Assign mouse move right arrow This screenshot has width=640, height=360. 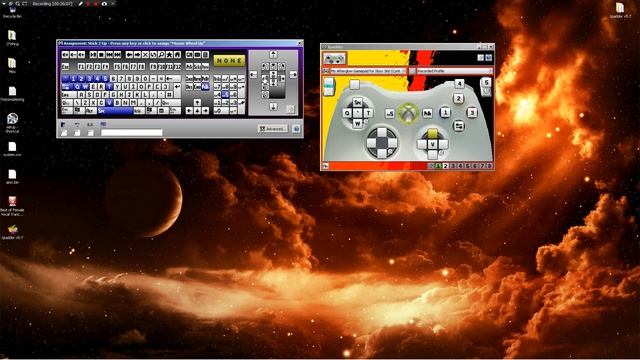tap(293, 75)
